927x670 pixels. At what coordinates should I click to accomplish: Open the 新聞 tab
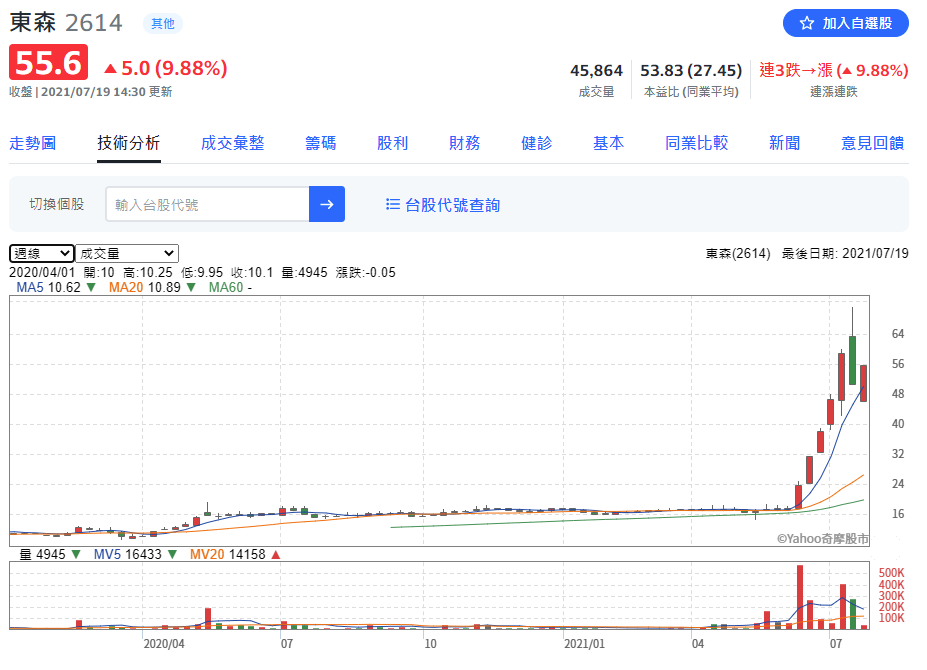tap(785, 143)
